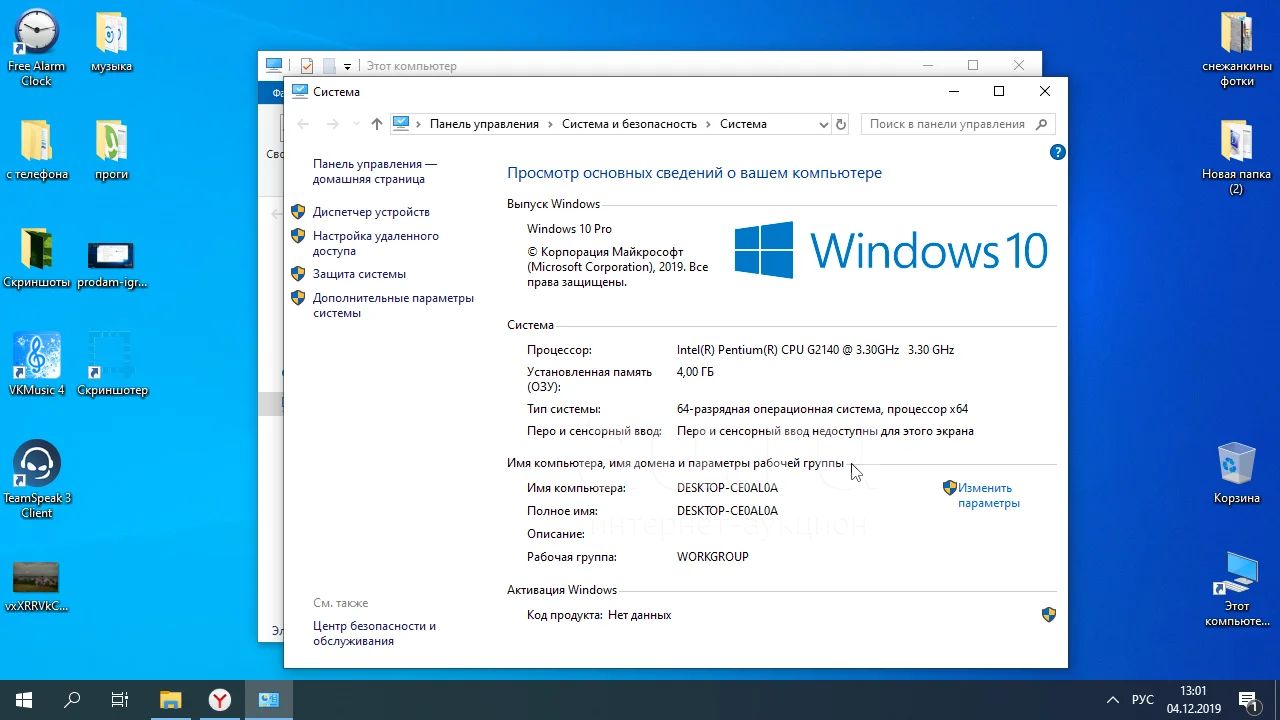Launch VKMusic 4 shortcut
Screen dimensions: 1280x720
tap(37, 365)
